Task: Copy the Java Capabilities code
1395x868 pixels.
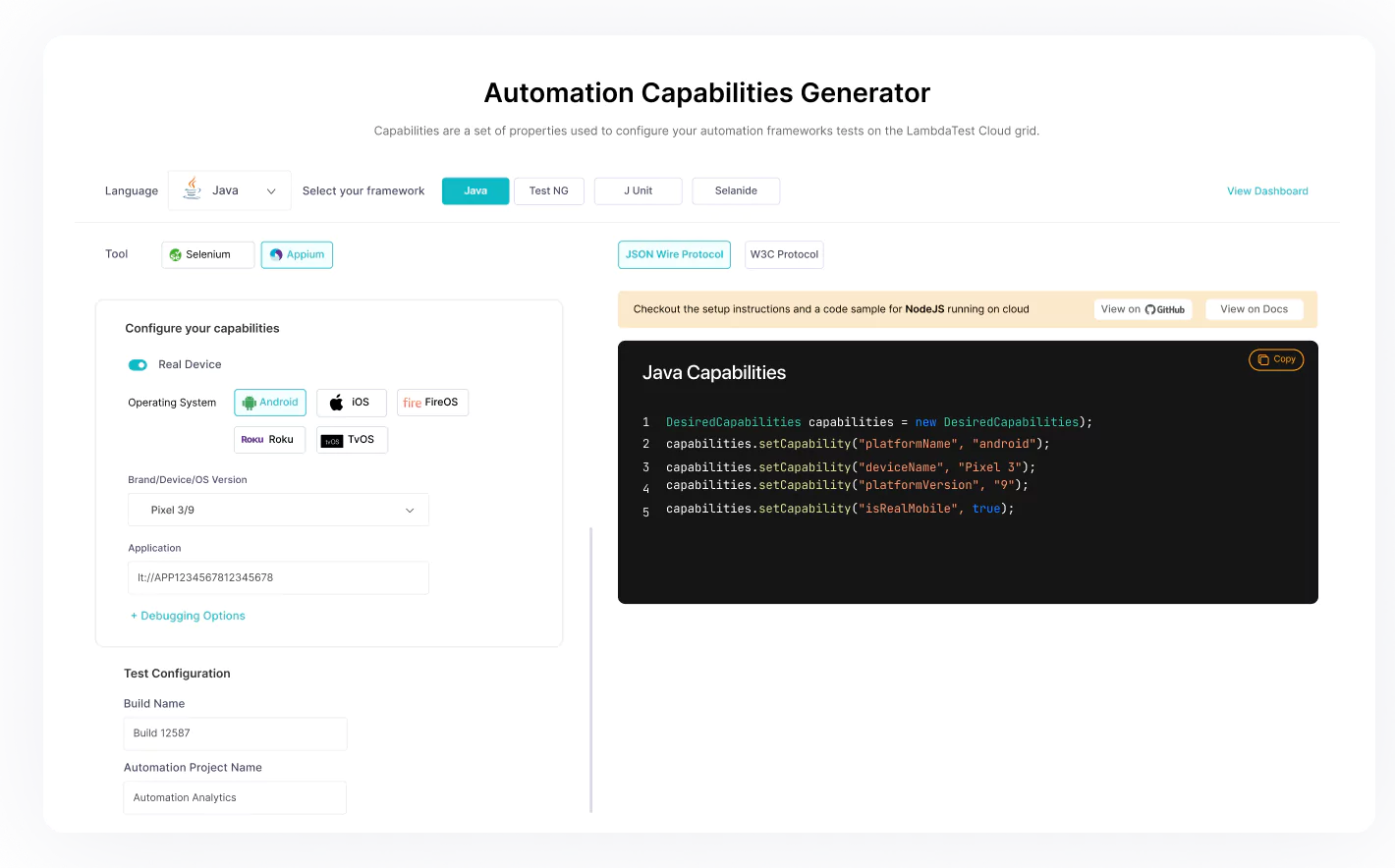Action: pos(1276,359)
